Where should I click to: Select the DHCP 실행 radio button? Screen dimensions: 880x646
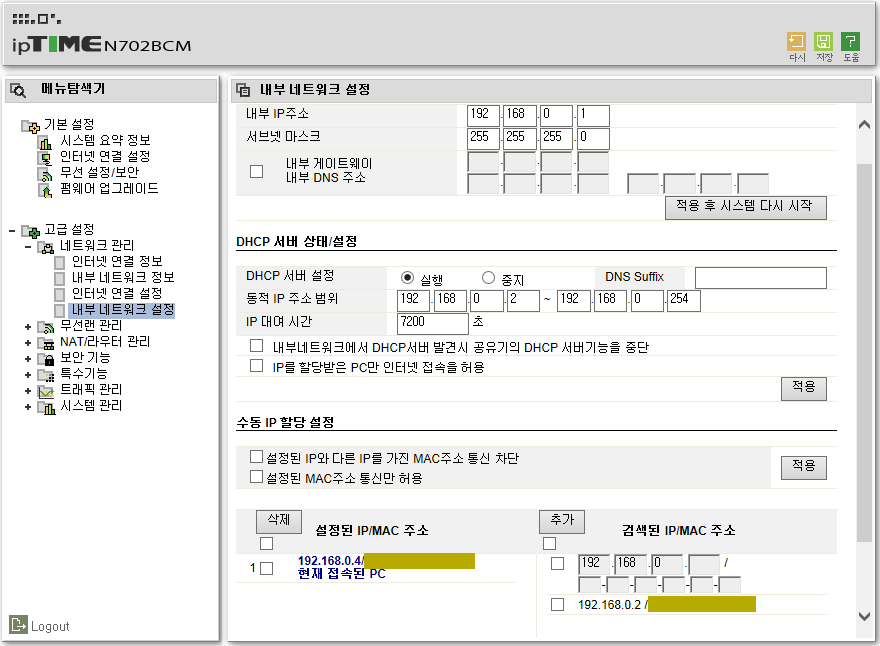pyautogui.click(x=407, y=278)
